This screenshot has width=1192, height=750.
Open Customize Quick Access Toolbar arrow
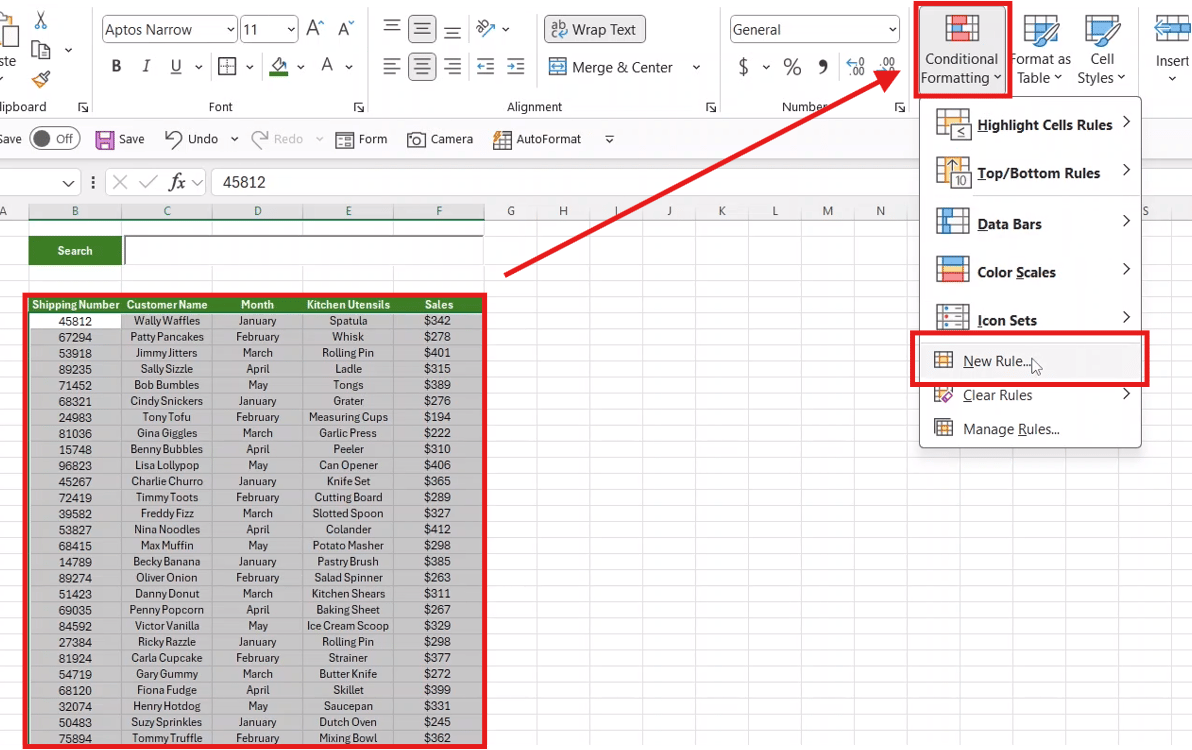point(609,139)
